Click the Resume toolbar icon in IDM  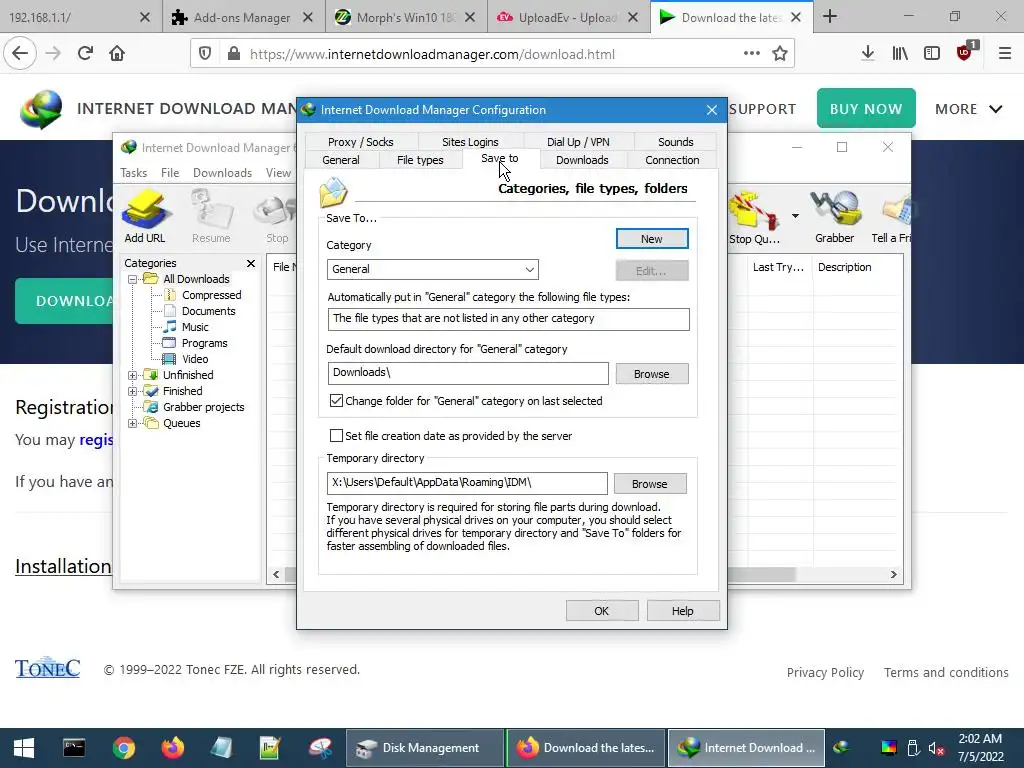coord(211,216)
